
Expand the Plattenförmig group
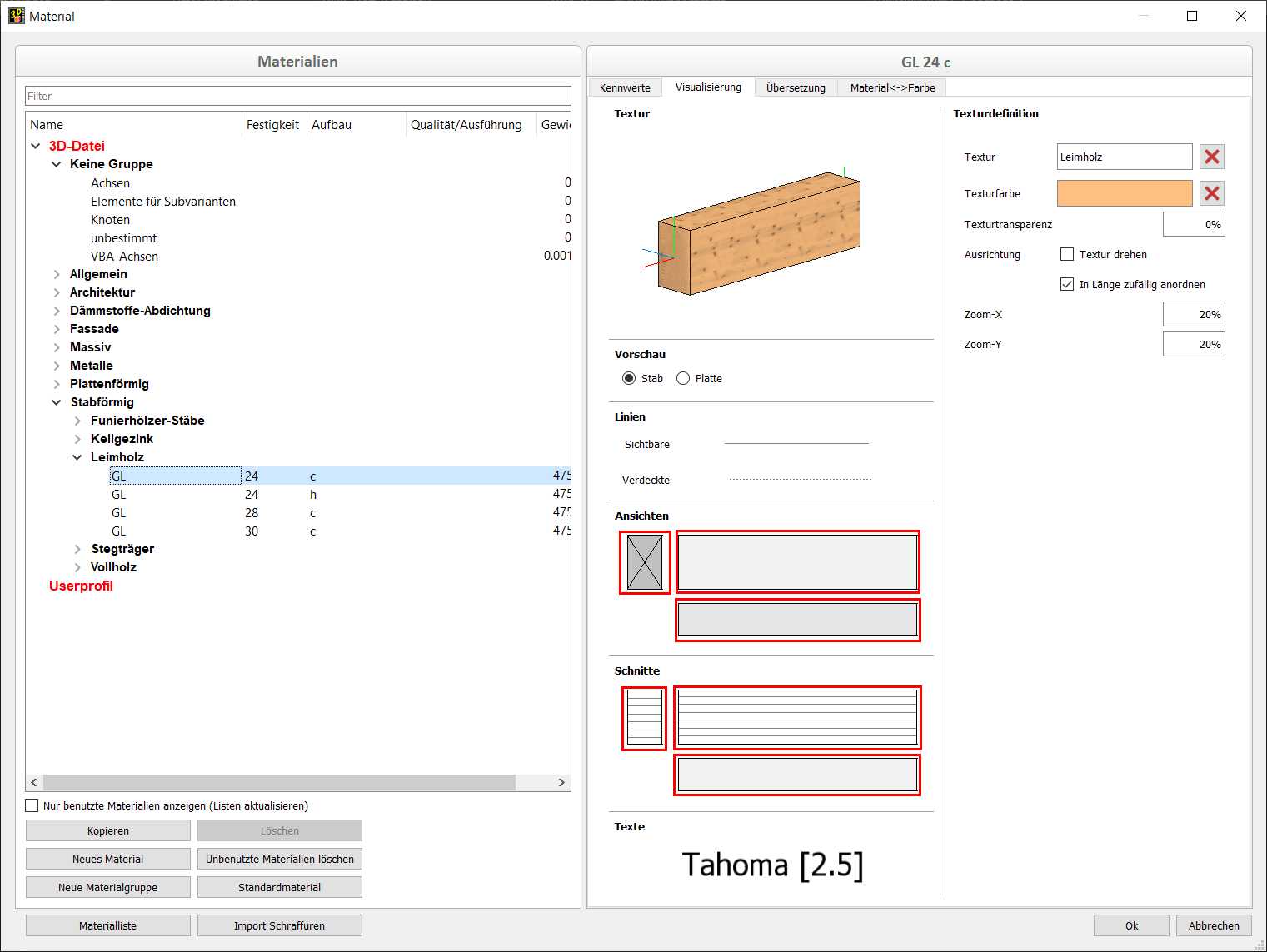click(57, 384)
